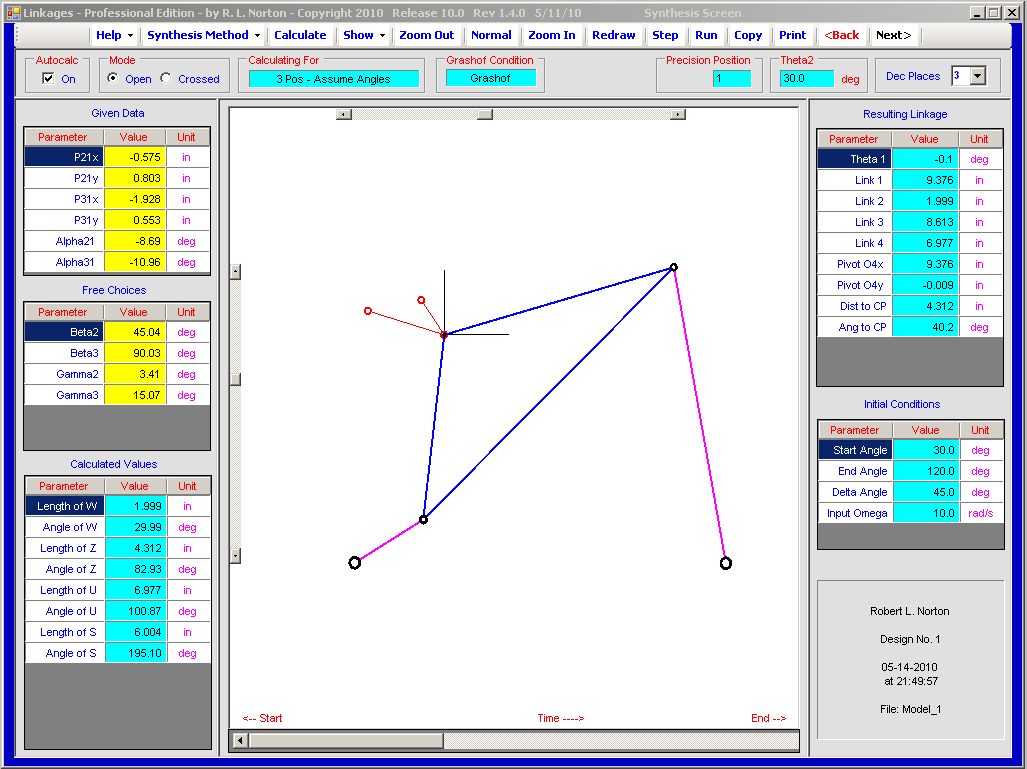Click the Print button
1027x769 pixels.
coord(793,35)
